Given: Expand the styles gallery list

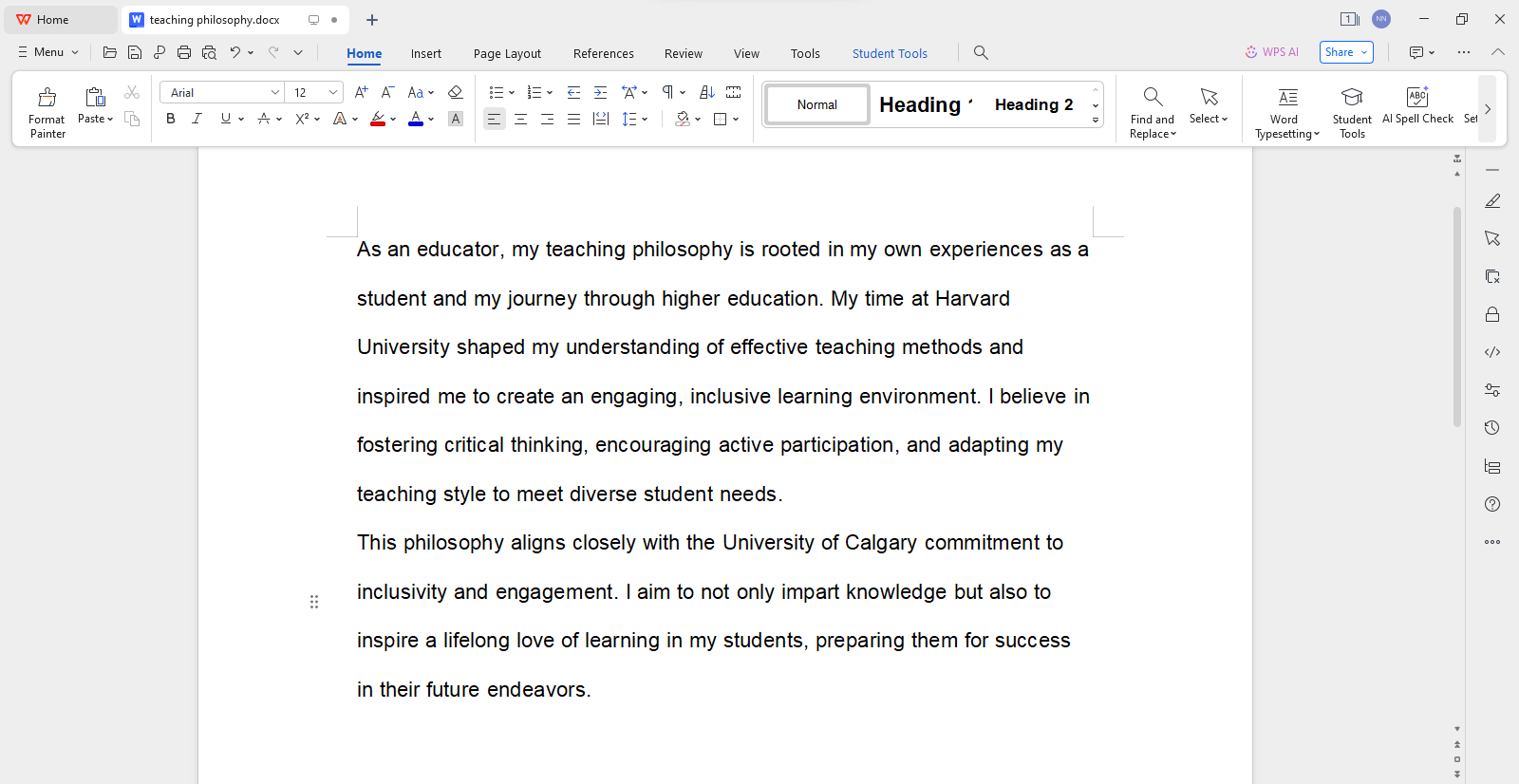Looking at the screenshot, I should [x=1096, y=121].
